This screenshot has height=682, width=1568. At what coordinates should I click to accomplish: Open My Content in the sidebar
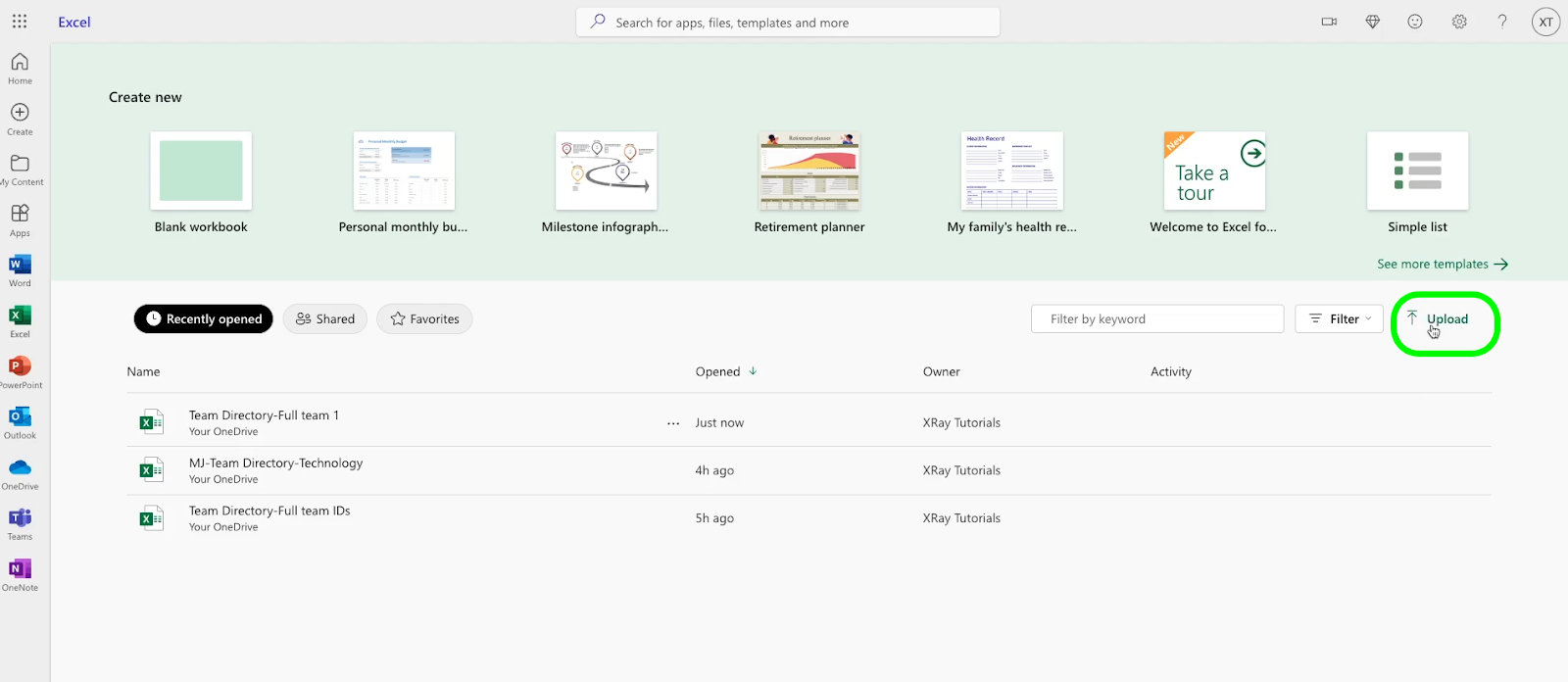click(20, 170)
